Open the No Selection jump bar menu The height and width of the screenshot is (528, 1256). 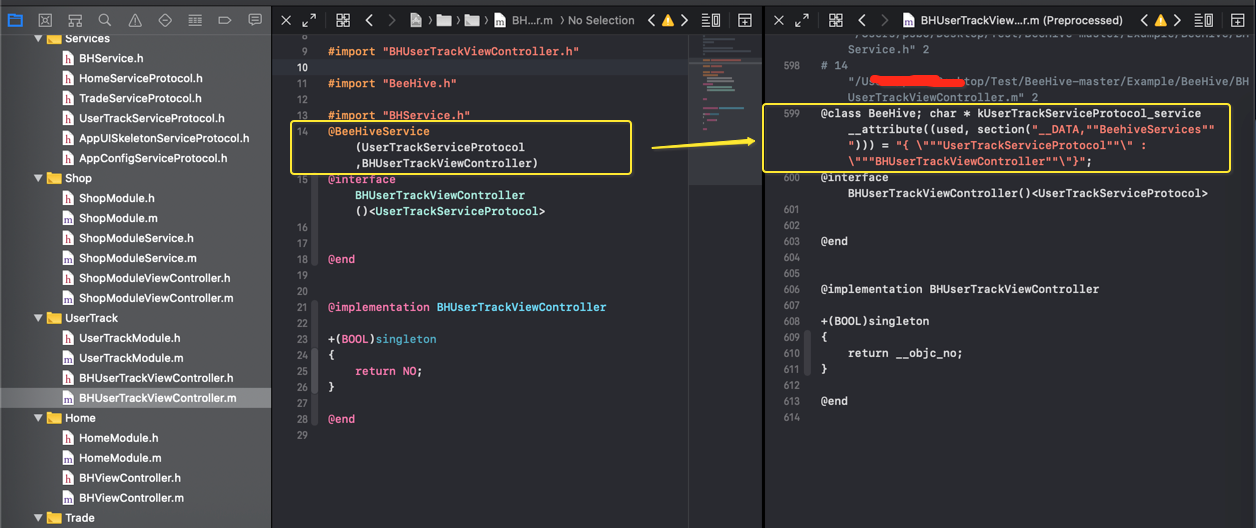pos(601,20)
